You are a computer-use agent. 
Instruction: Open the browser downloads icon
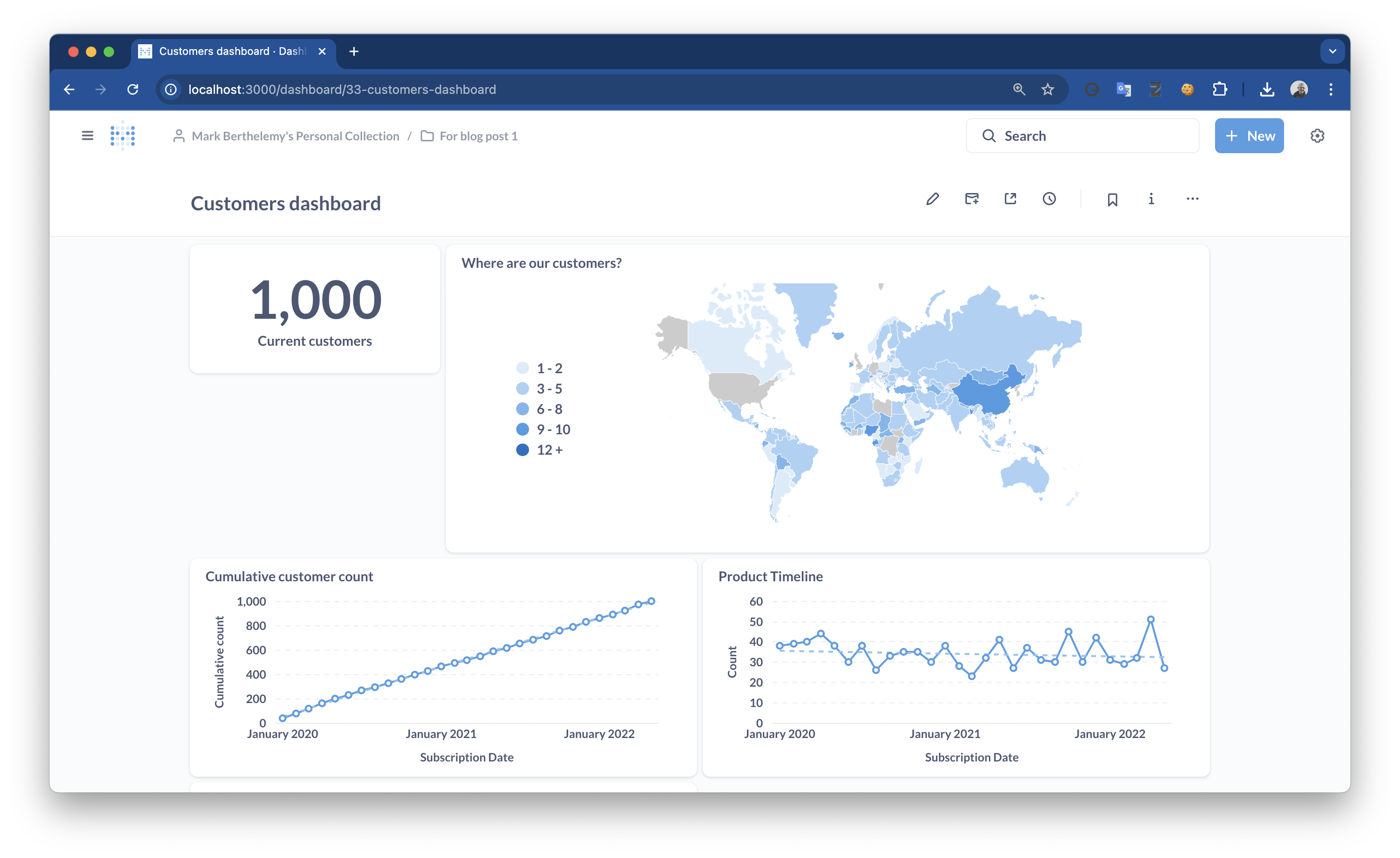point(1267,89)
